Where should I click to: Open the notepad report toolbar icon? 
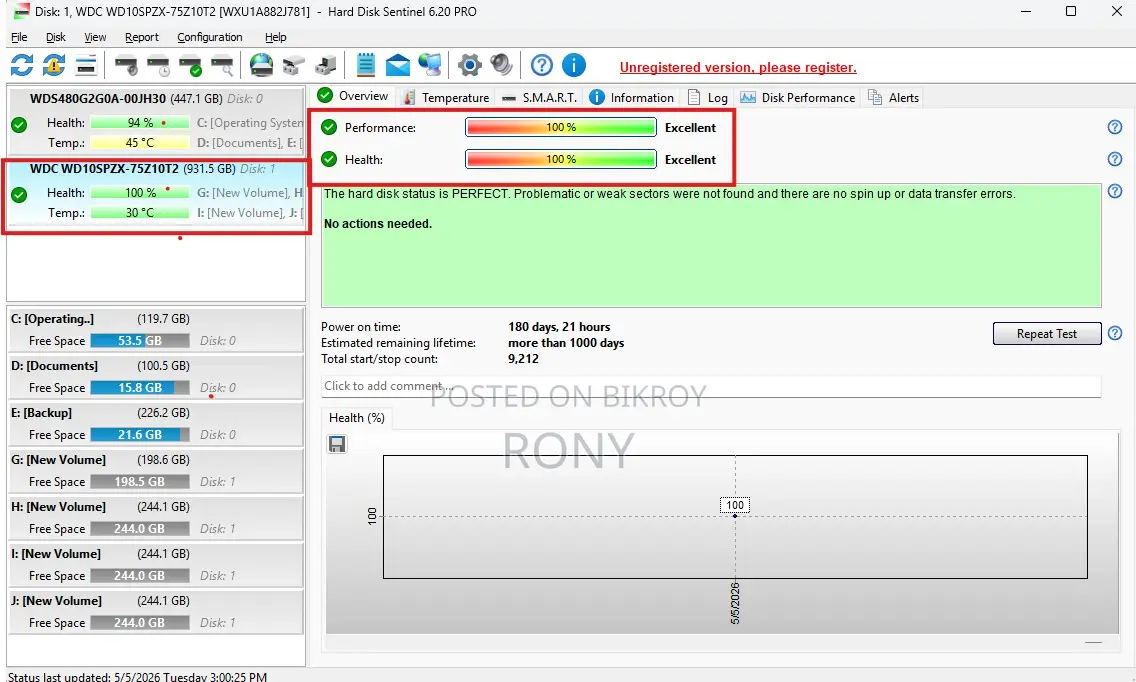(x=366, y=65)
